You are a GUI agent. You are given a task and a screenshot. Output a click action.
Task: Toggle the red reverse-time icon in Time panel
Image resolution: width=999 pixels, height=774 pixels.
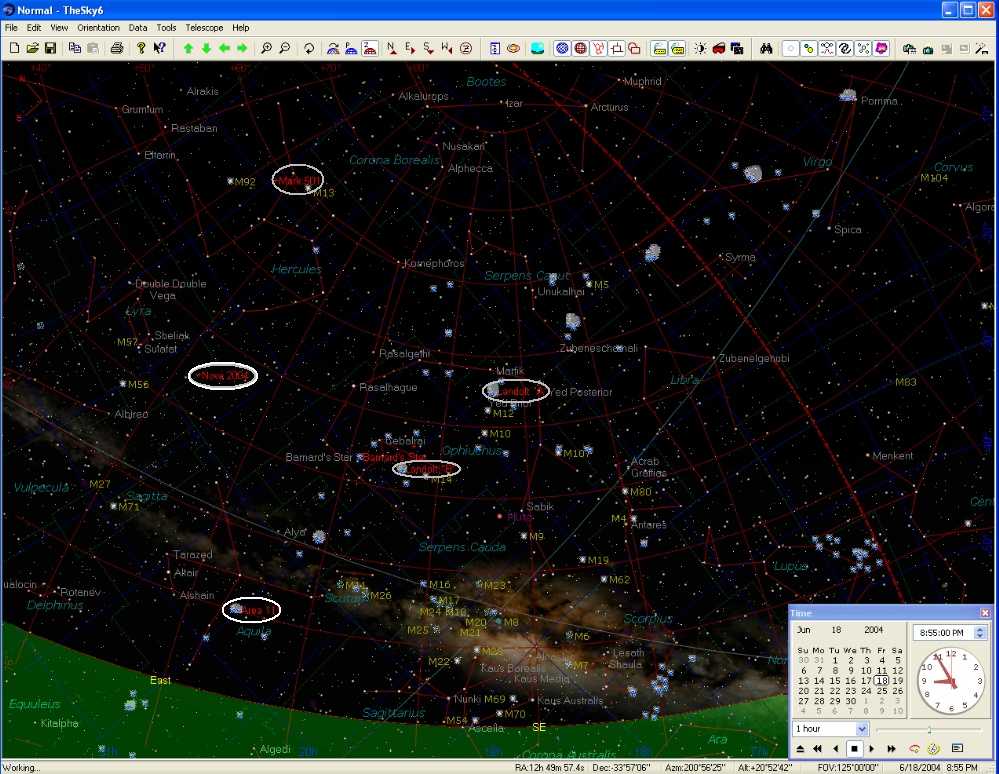tap(914, 747)
